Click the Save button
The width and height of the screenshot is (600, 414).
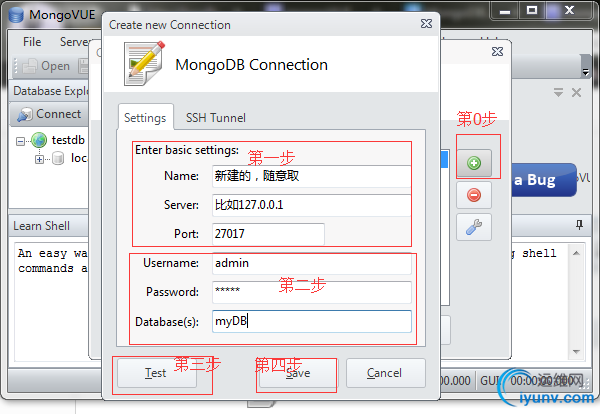[298, 373]
